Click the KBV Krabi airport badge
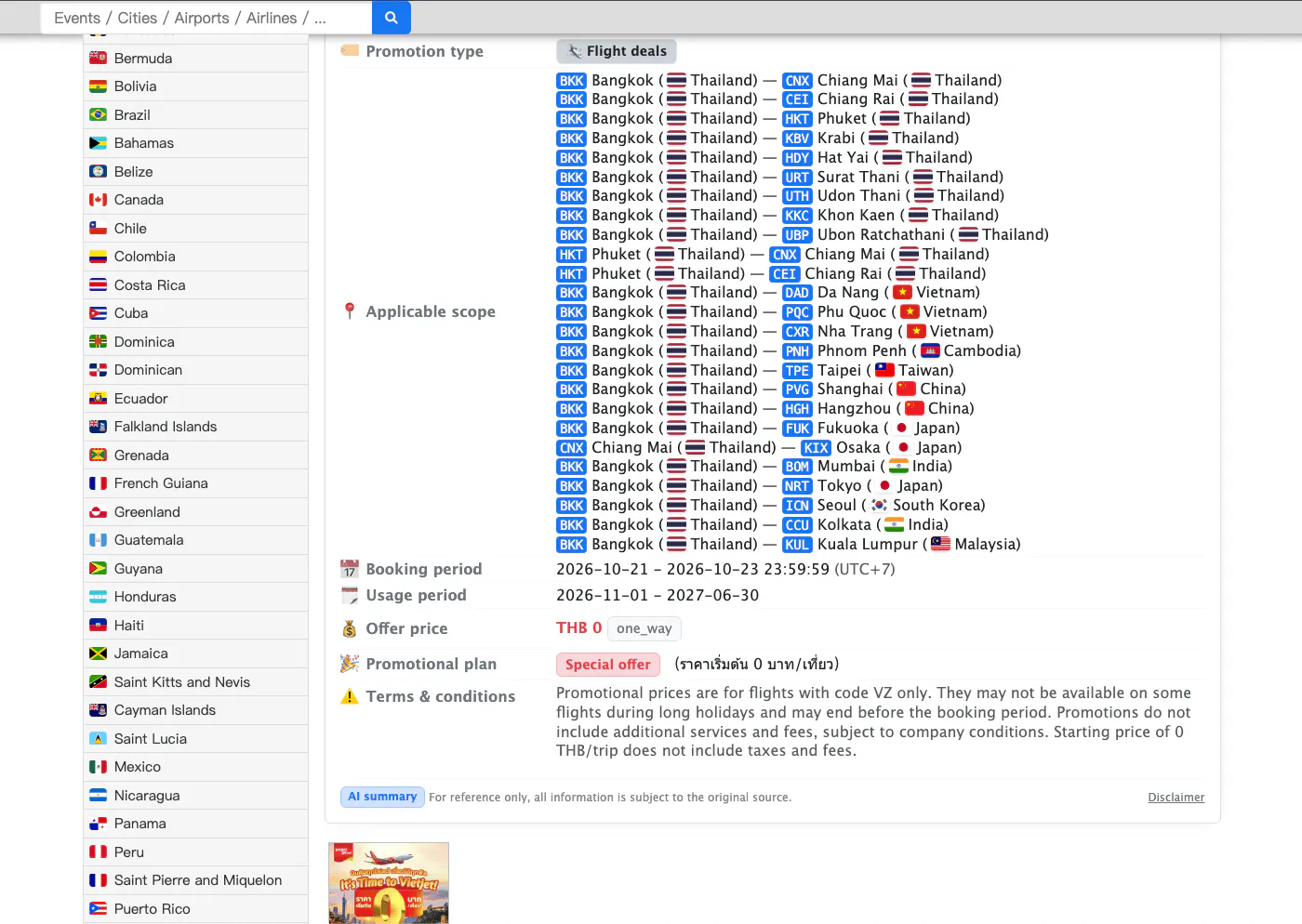 tap(797, 139)
